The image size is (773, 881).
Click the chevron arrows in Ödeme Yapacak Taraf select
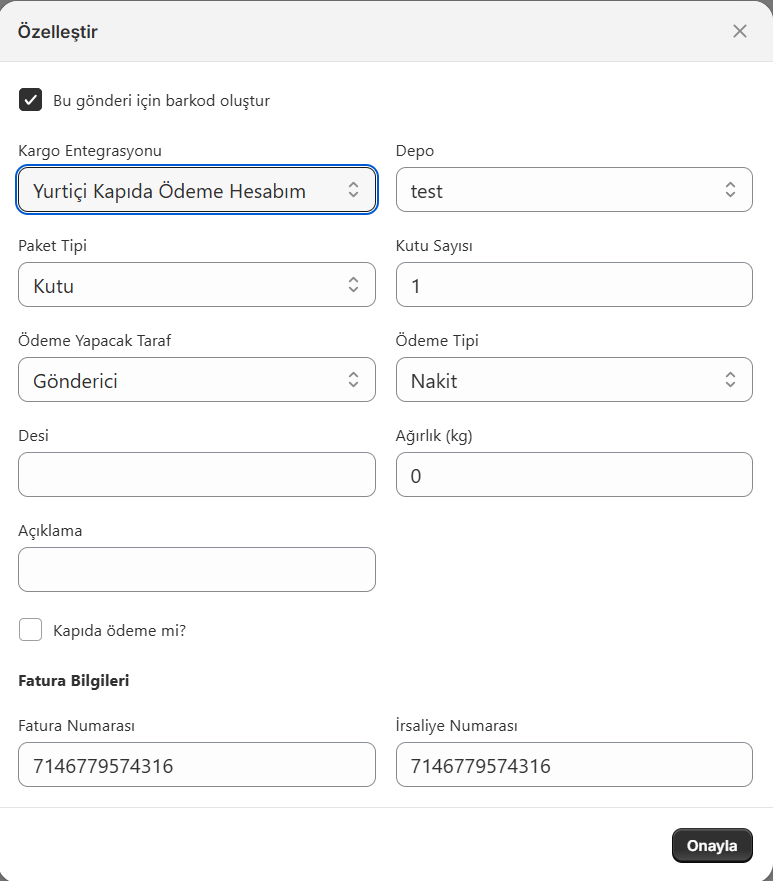(x=353, y=380)
